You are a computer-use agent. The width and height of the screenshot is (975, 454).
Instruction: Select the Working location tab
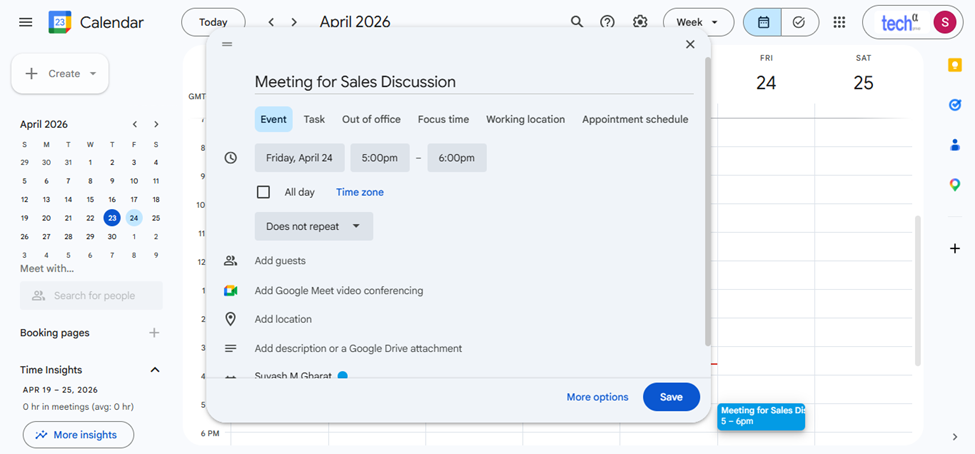525,119
